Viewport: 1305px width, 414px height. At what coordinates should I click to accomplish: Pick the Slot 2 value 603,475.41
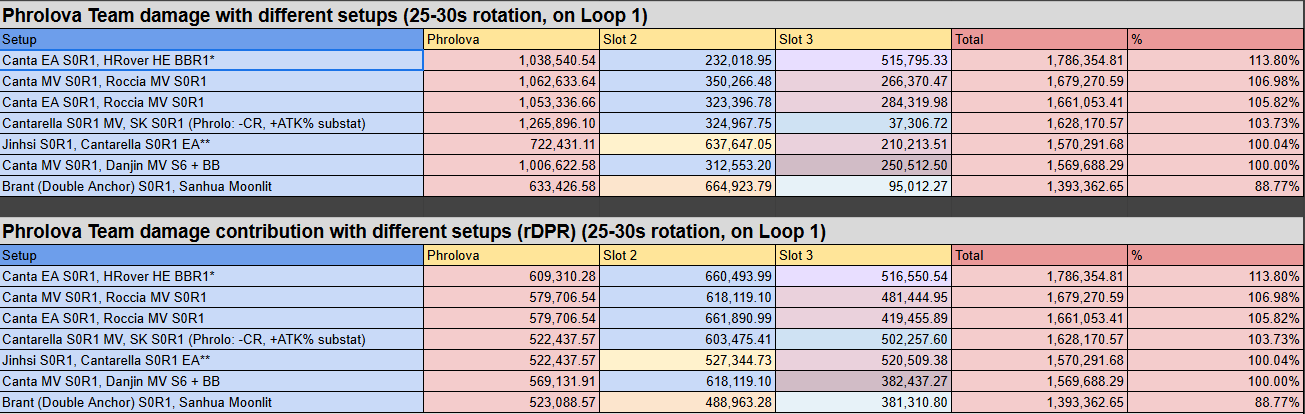click(688, 340)
